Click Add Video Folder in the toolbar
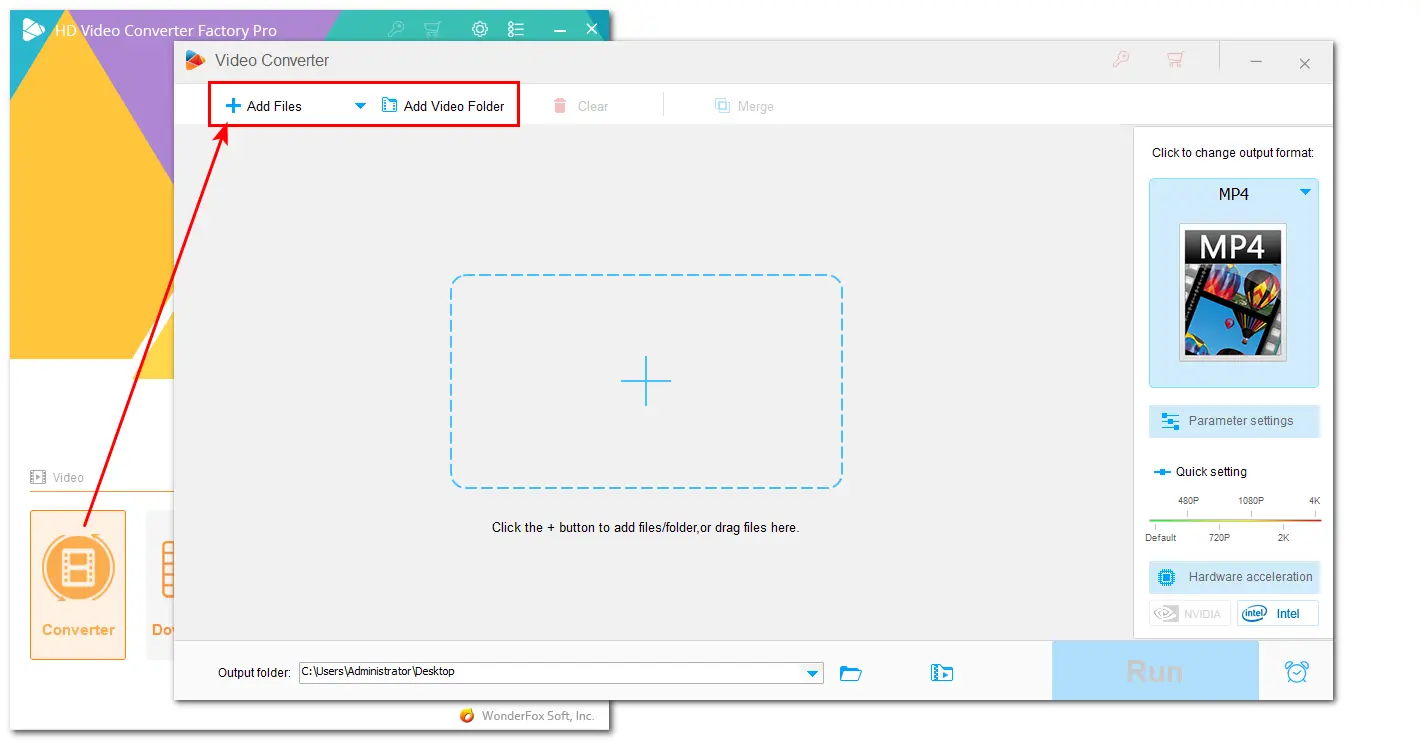 coord(443,106)
